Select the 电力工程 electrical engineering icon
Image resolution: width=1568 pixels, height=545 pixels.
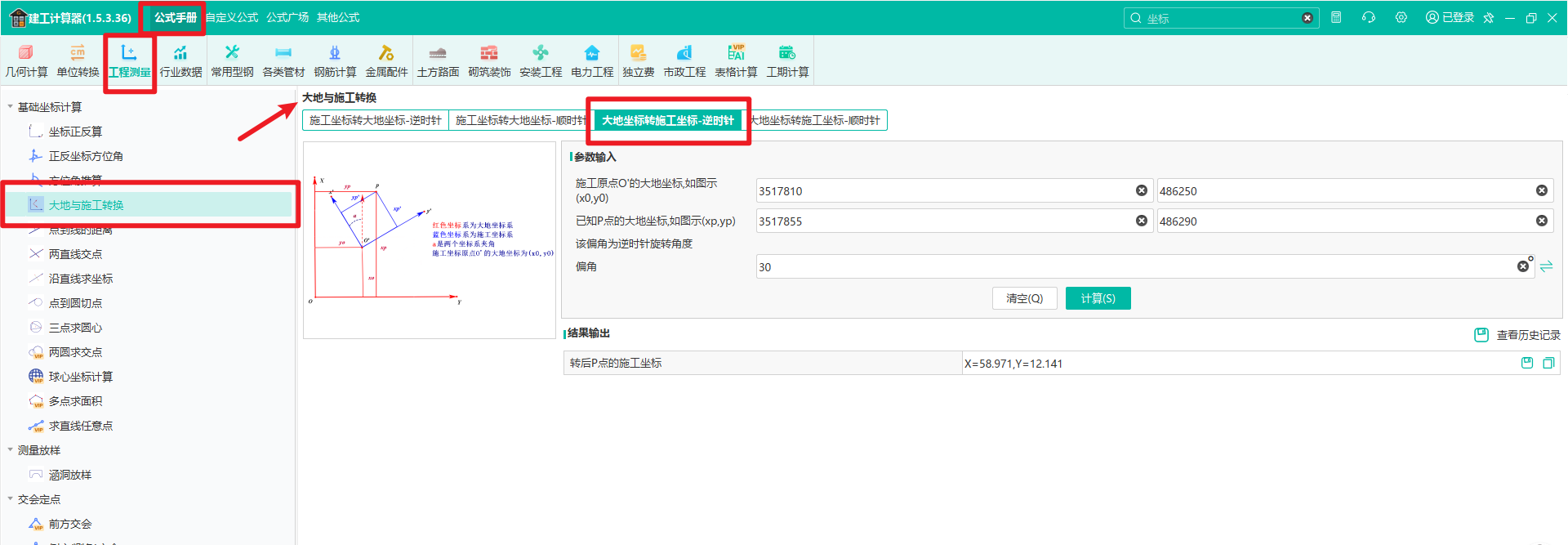(x=592, y=61)
